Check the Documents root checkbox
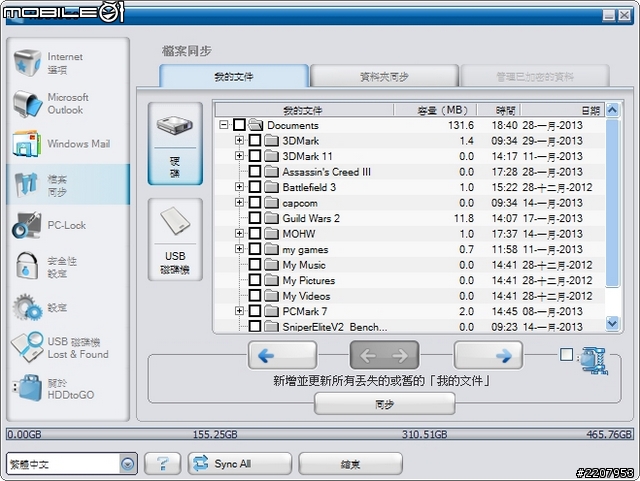This screenshot has width=640, height=481. pos(239,125)
